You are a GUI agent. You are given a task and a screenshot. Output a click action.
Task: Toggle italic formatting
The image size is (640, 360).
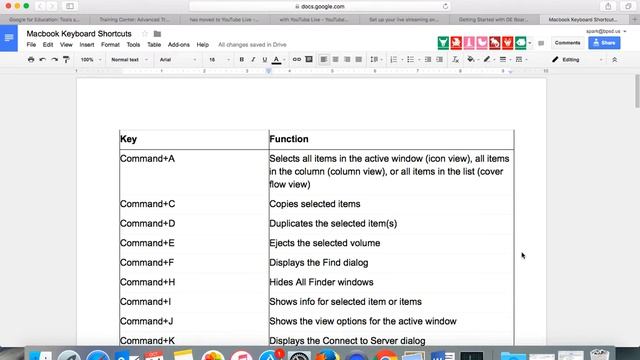tap(253, 60)
